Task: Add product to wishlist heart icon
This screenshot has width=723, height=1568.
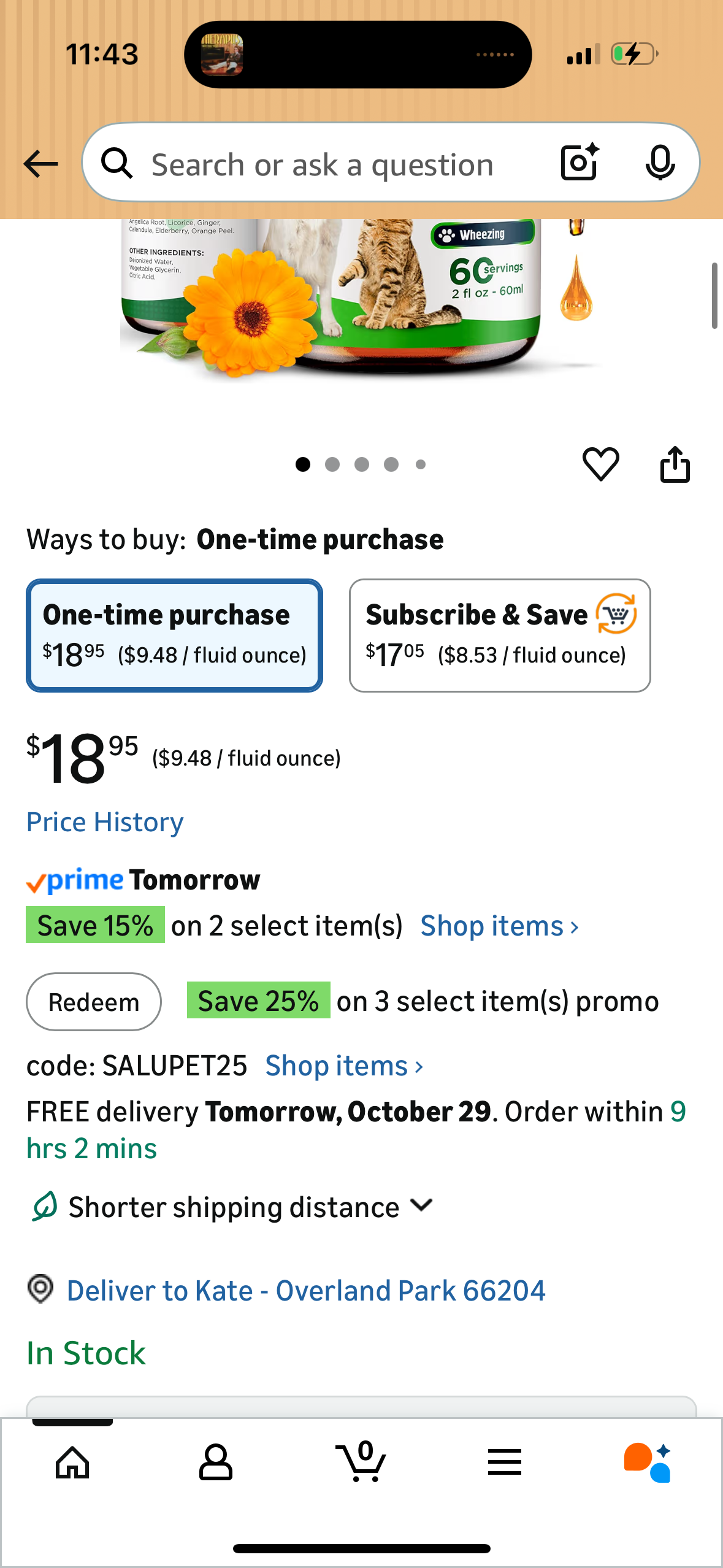Action: [600, 464]
